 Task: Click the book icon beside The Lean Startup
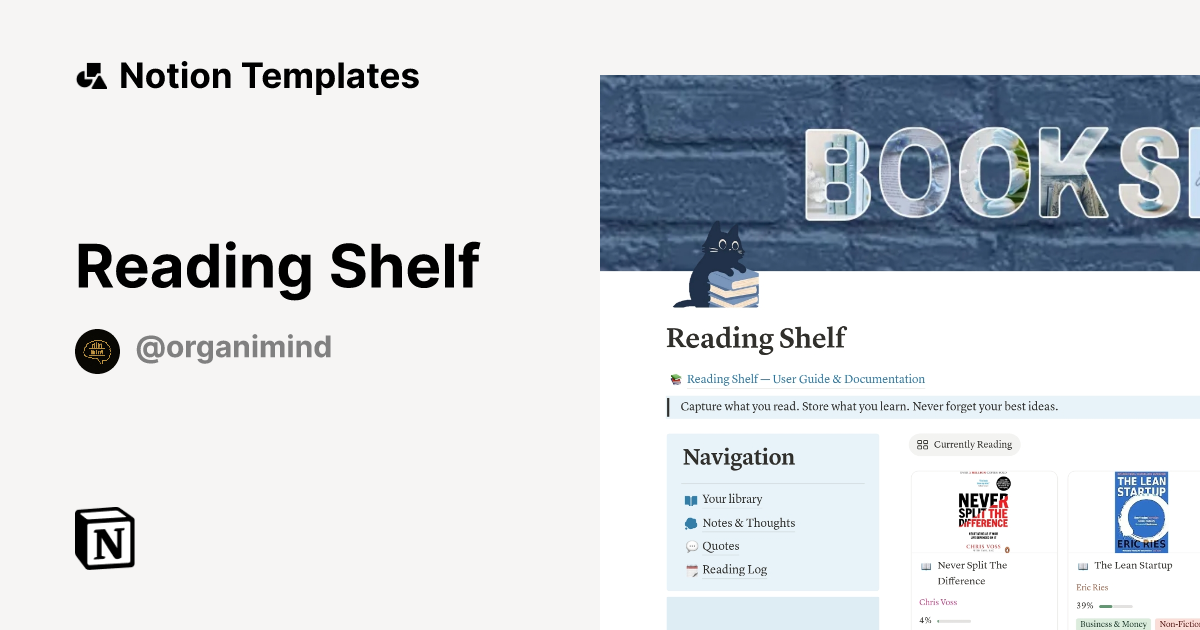click(1083, 565)
